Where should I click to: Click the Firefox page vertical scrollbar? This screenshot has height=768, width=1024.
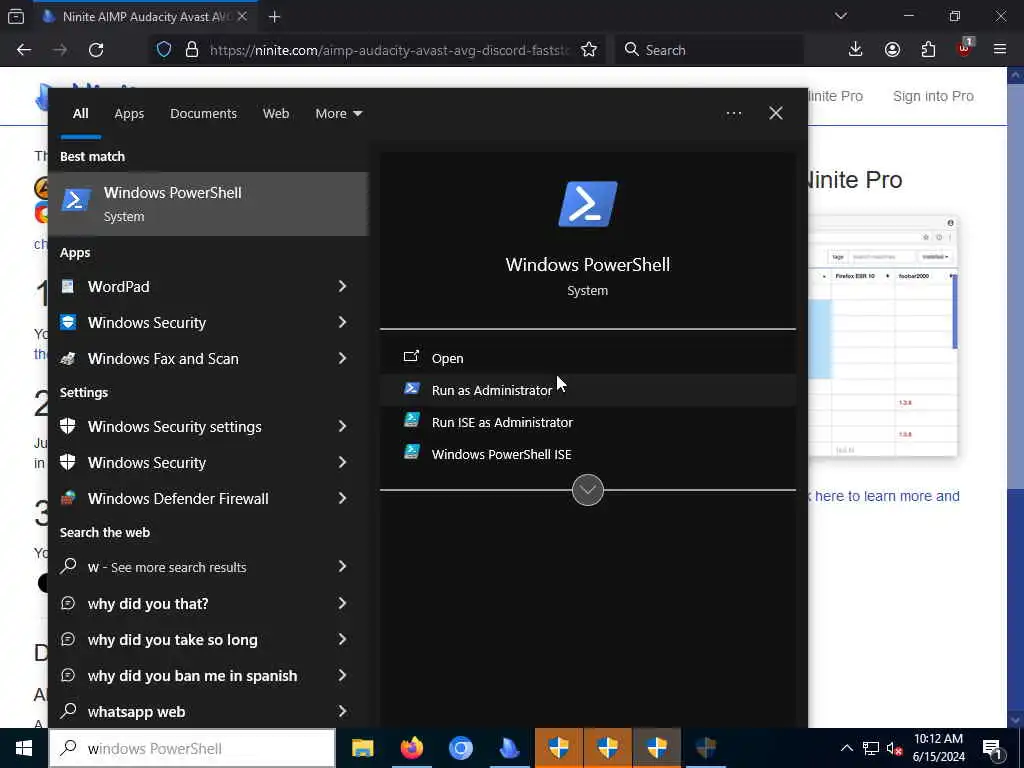coord(1016,396)
